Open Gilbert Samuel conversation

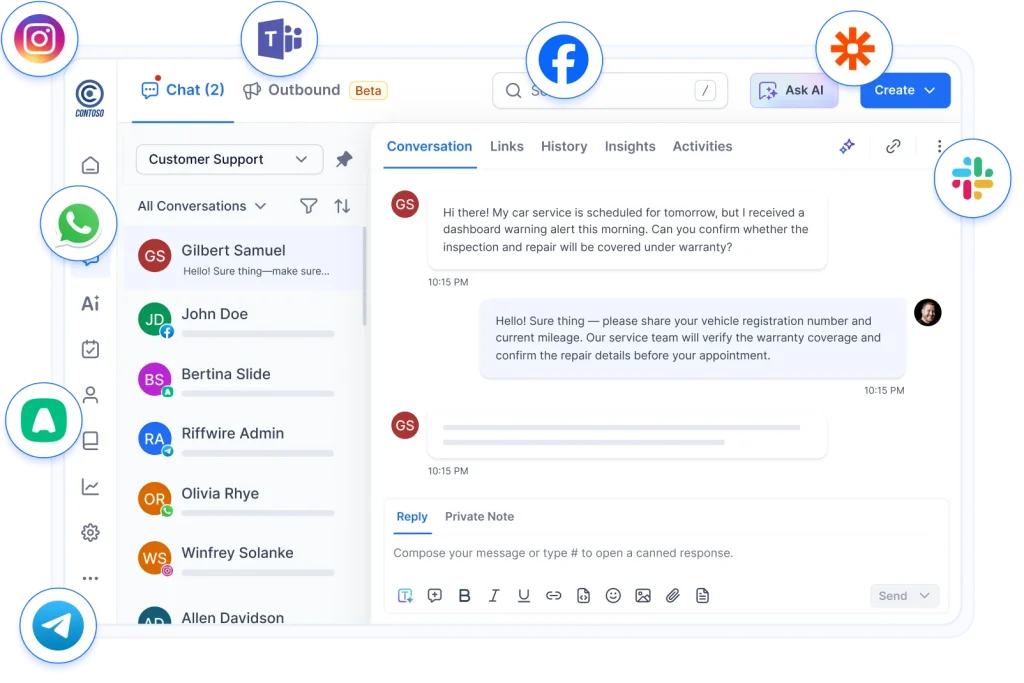coord(242,259)
